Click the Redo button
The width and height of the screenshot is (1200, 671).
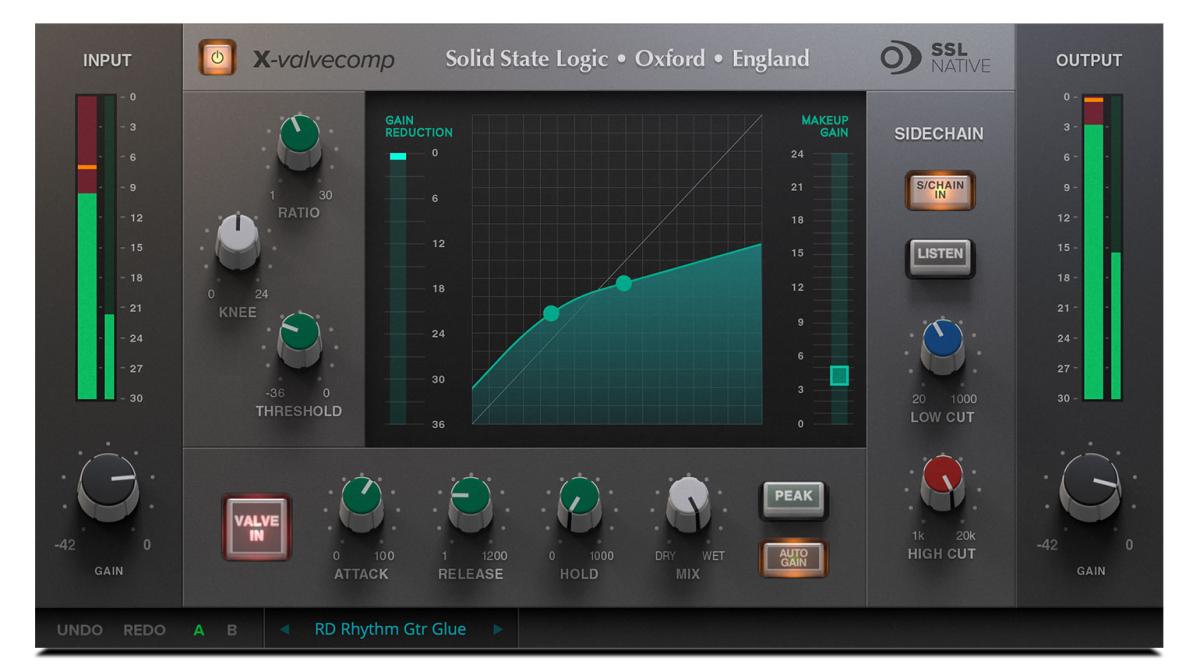145,630
